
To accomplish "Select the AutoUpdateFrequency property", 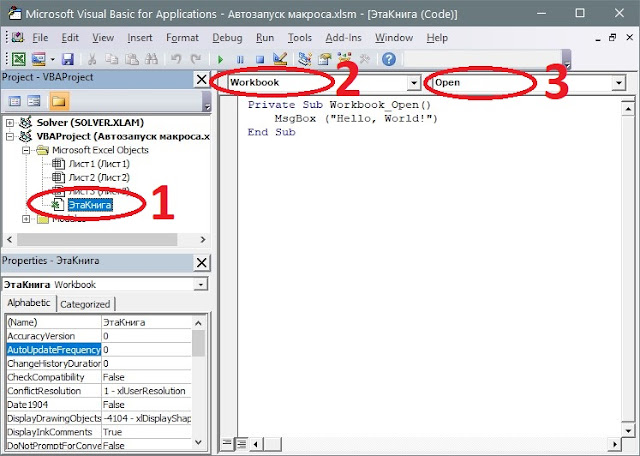I will [x=54, y=350].
